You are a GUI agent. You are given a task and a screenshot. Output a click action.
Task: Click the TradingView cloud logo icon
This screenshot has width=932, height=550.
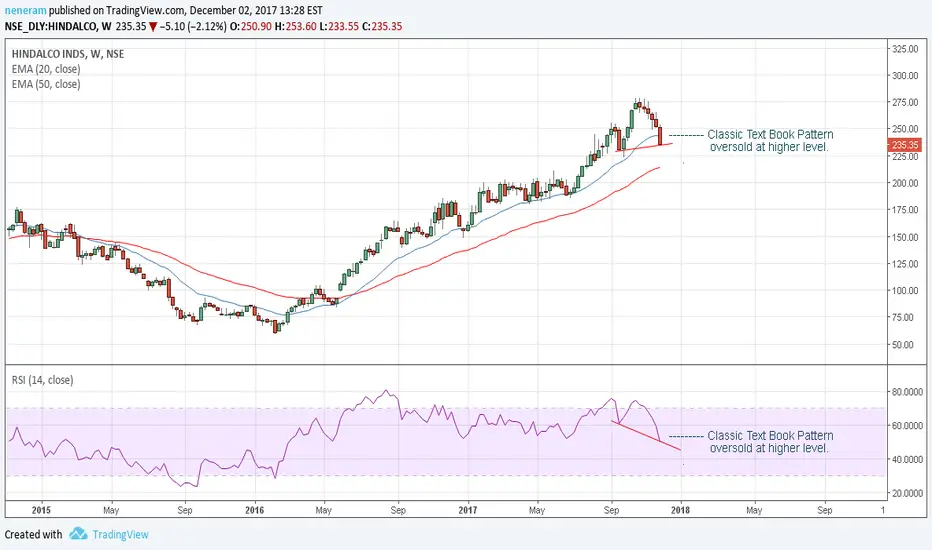78,533
